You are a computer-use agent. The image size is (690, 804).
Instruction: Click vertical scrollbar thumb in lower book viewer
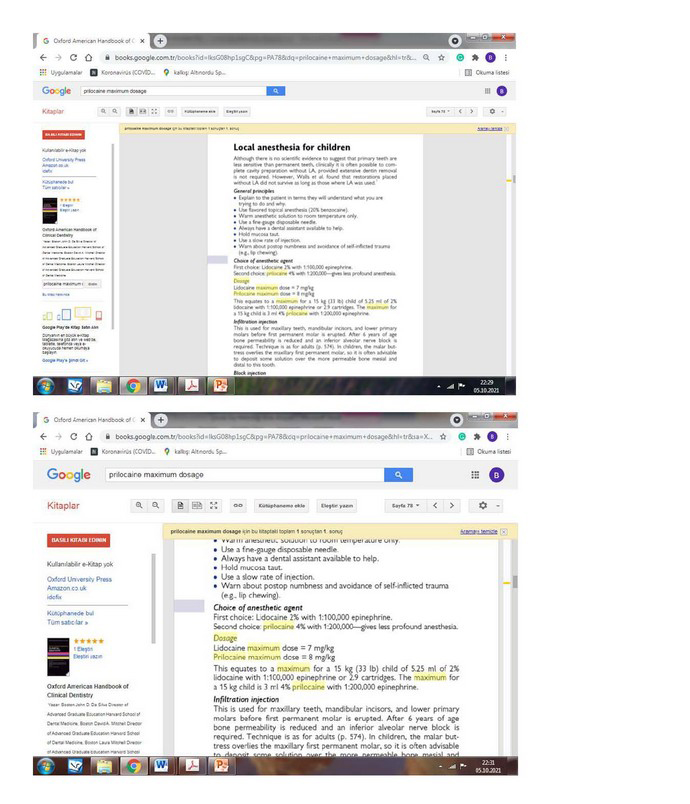pyautogui.click(x=515, y=581)
